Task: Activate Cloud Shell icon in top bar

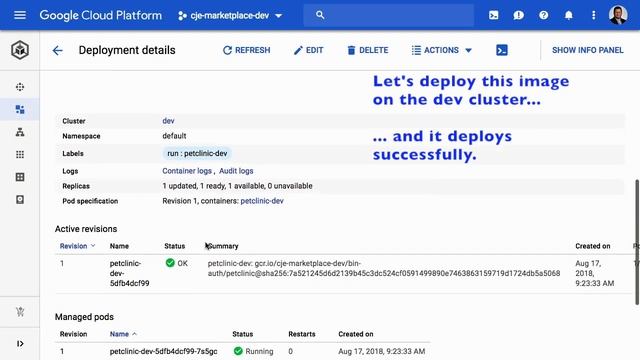Action: 493,16
